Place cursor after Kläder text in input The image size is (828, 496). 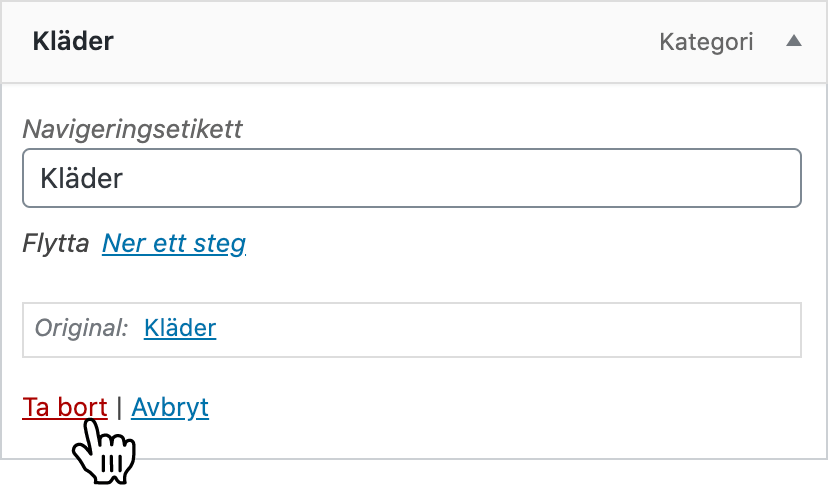[126, 178]
